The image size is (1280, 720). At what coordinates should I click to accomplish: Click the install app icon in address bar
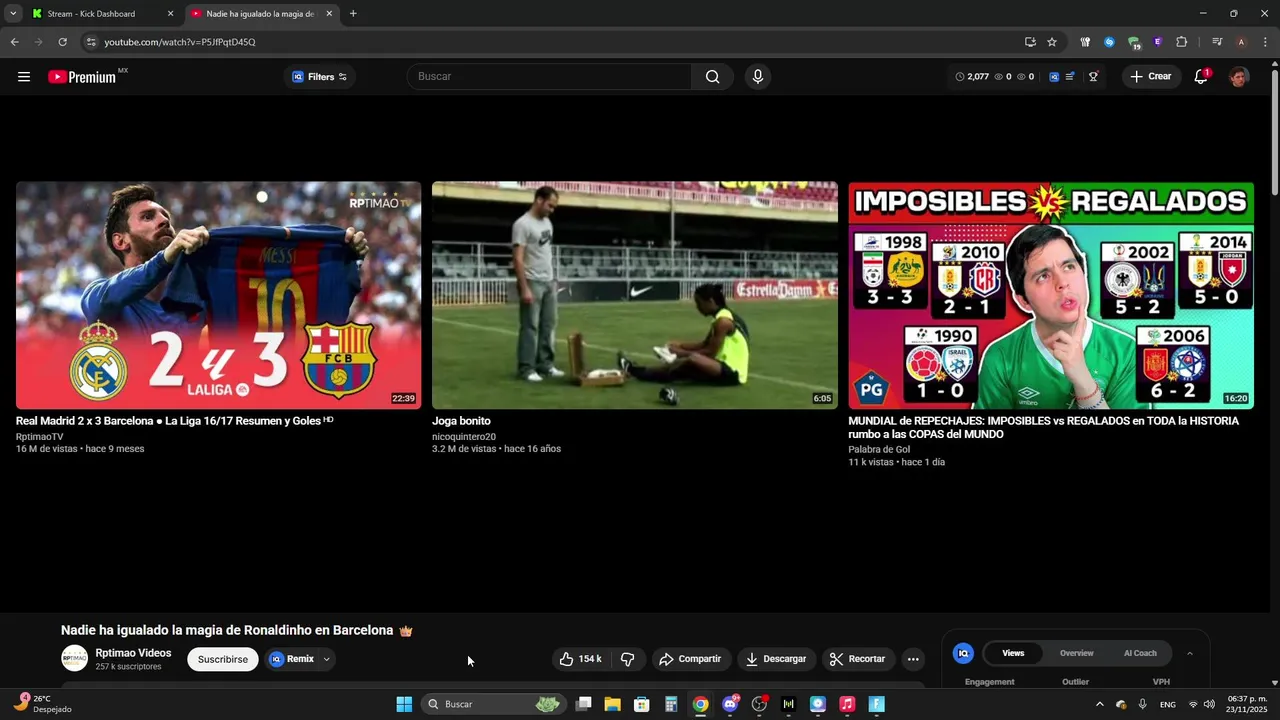point(1030,42)
